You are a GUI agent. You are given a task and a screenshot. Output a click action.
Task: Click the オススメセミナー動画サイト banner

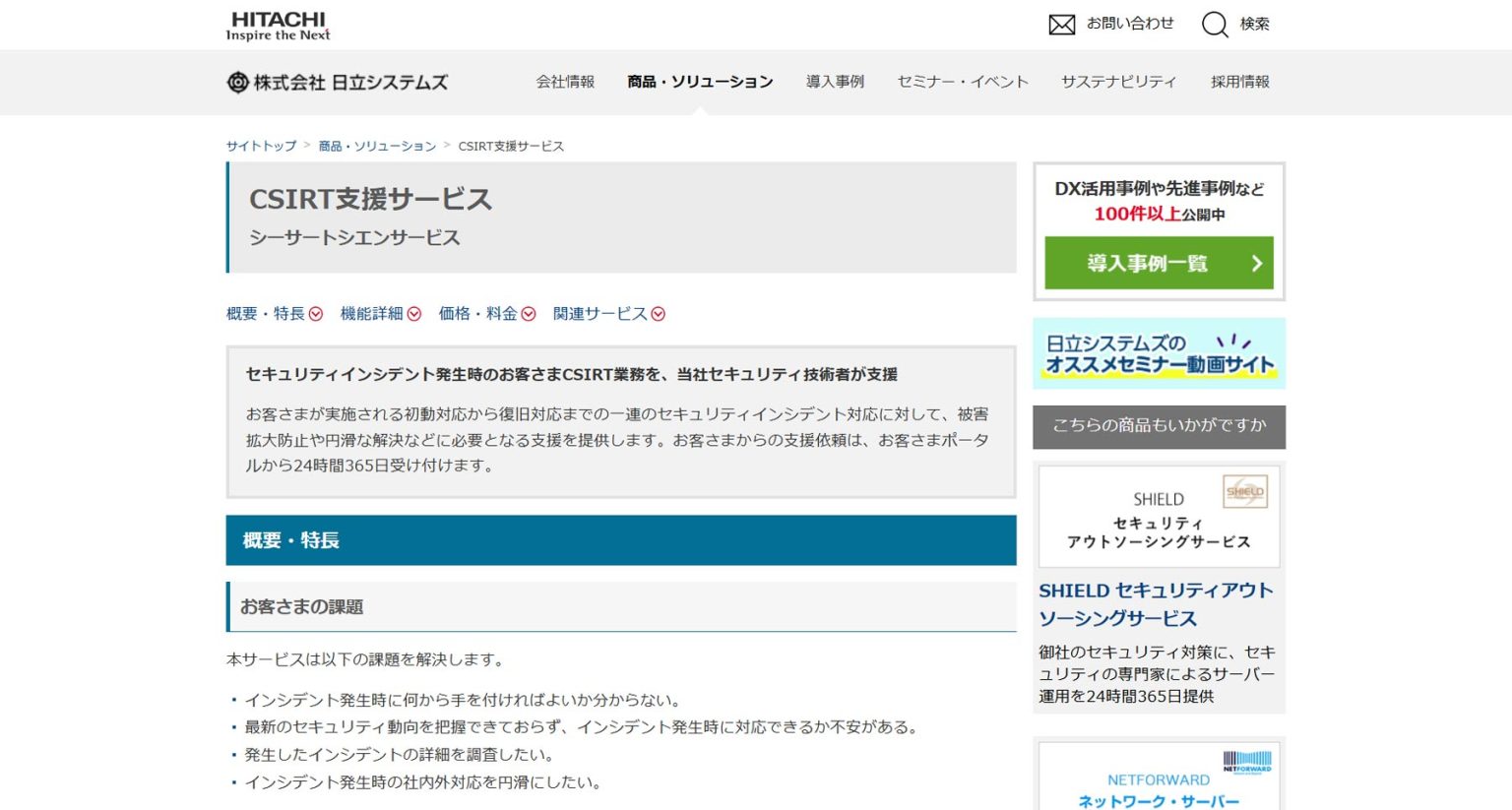1159,352
